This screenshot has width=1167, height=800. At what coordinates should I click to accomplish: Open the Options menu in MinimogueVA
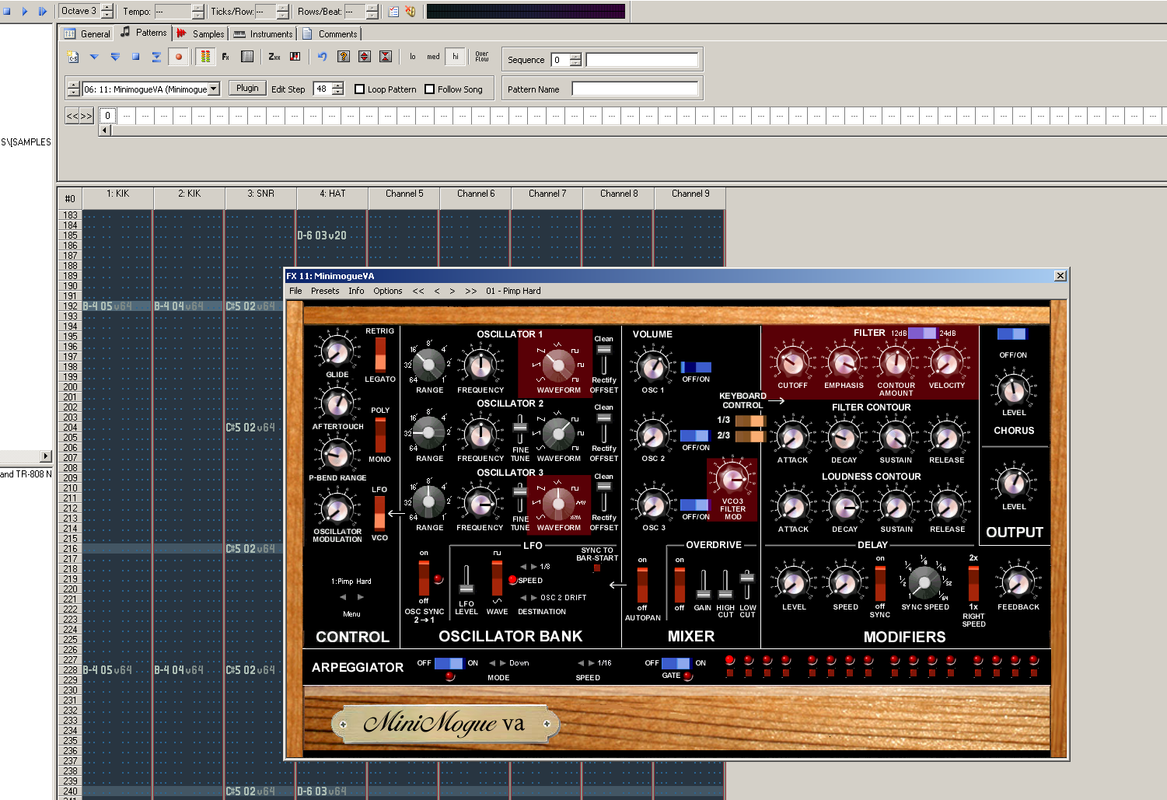[388, 291]
